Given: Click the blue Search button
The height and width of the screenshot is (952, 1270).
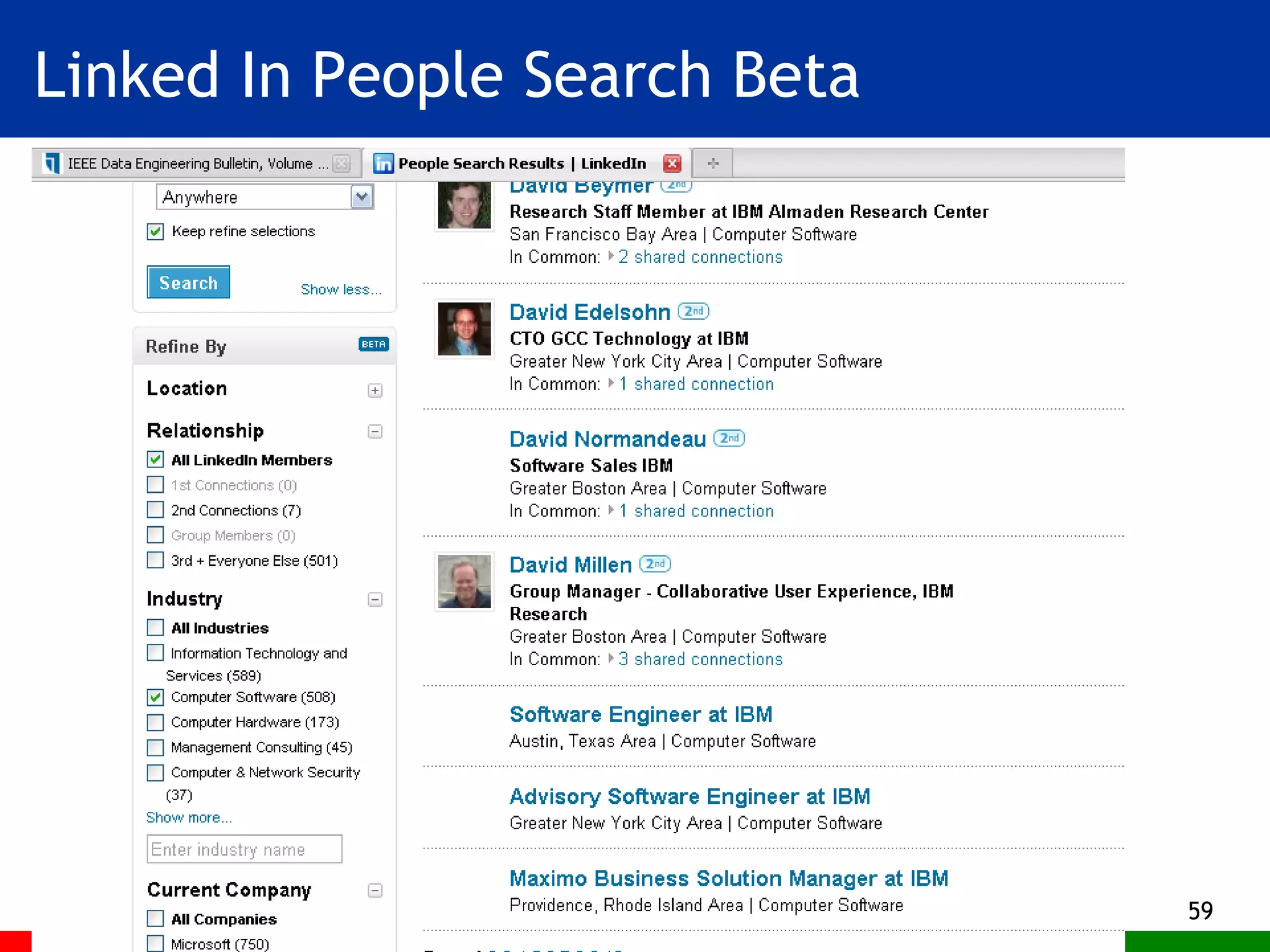Looking at the screenshot, I should 189,283.
